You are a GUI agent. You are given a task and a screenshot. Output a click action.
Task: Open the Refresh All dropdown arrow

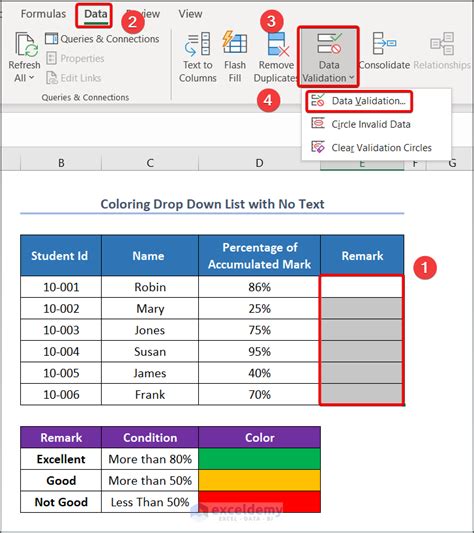click(x=32, y=78)
